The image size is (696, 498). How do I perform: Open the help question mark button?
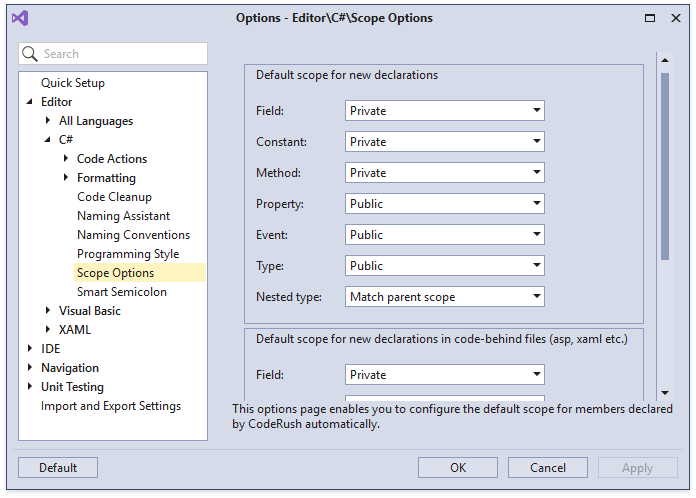coord(650,18)
